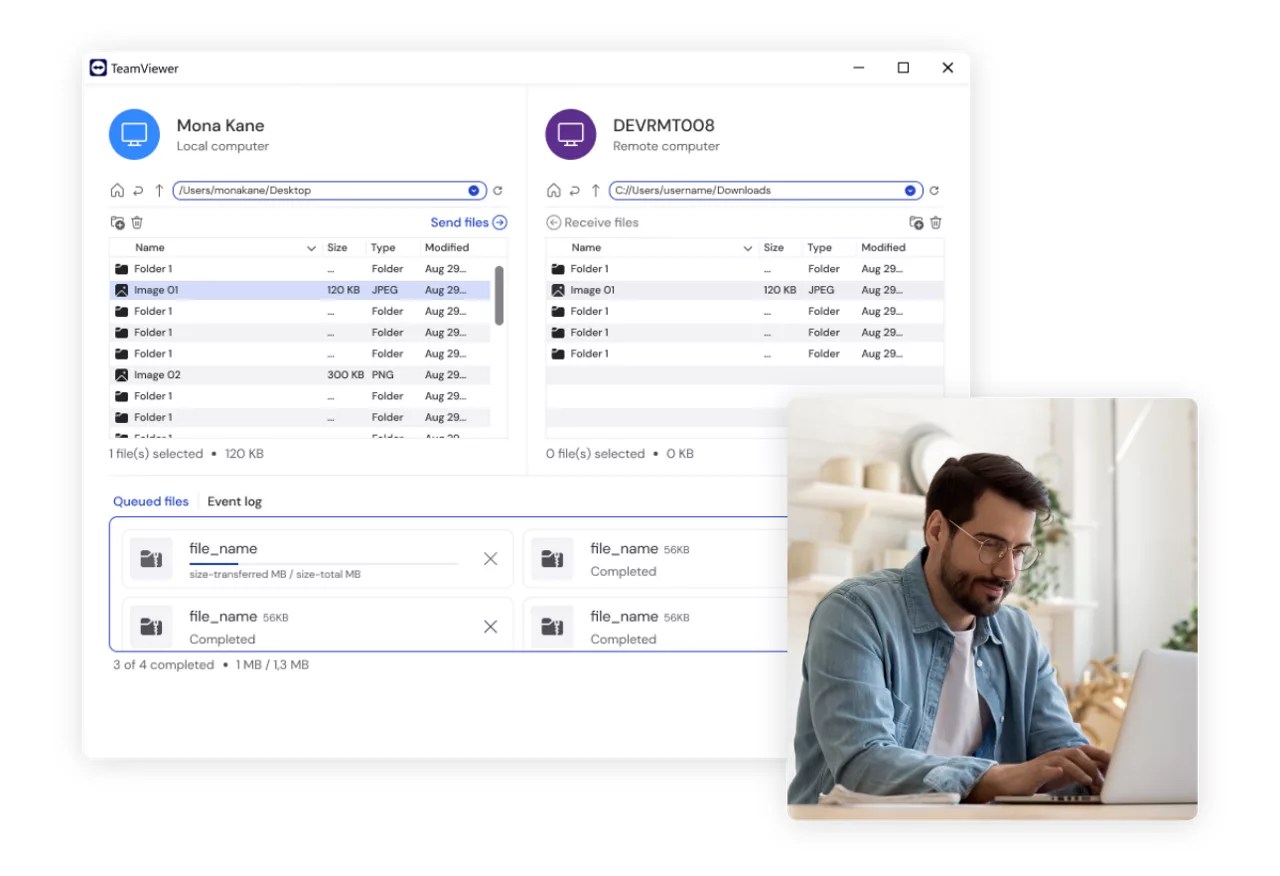Click file icon of the transferring file_name item

[151, 559]
